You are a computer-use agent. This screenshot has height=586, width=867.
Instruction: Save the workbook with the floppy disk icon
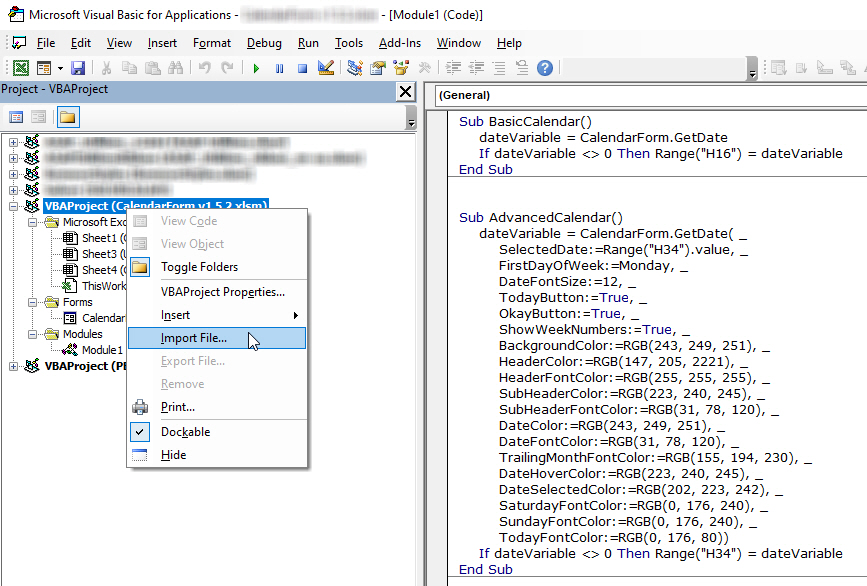pos(78,68)
